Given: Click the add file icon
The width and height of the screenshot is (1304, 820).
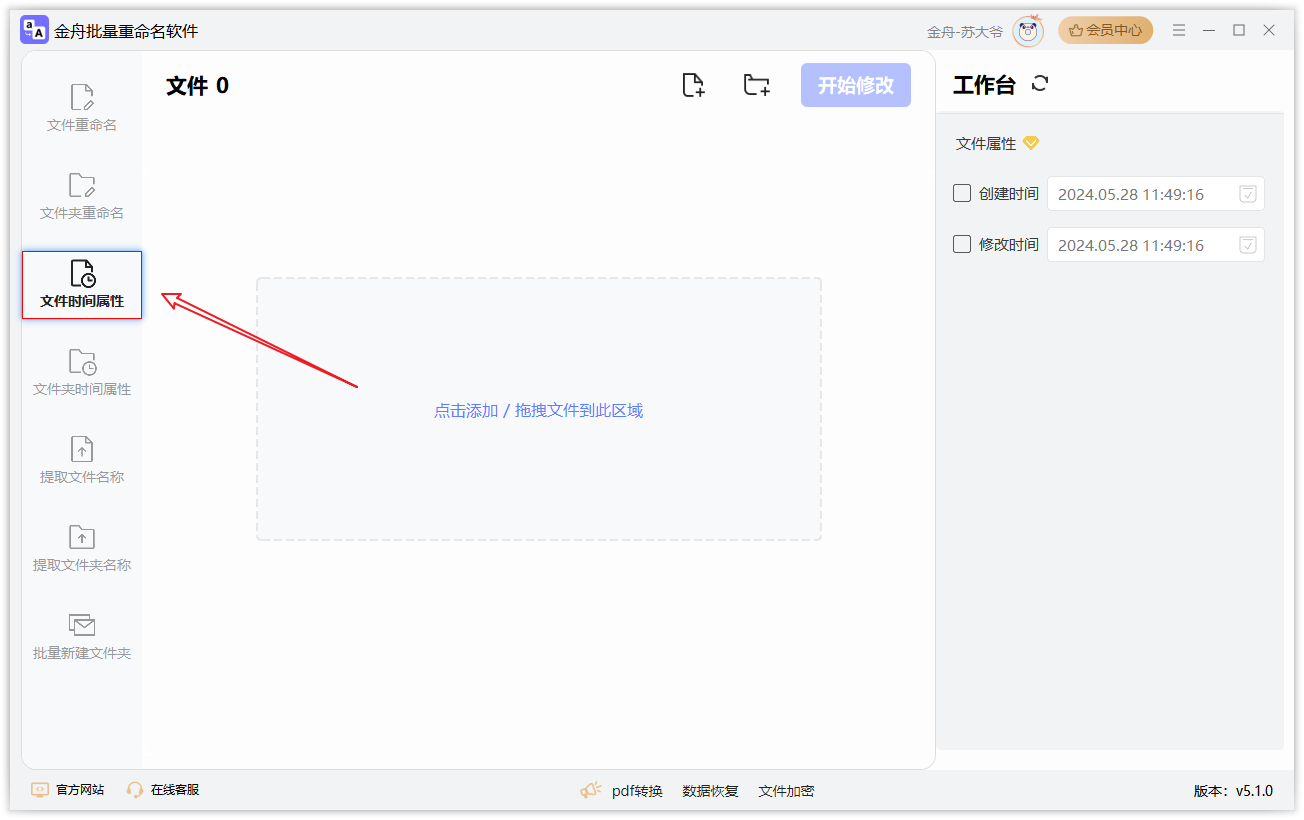Looking at the screenshot, I should pos(693,85).
